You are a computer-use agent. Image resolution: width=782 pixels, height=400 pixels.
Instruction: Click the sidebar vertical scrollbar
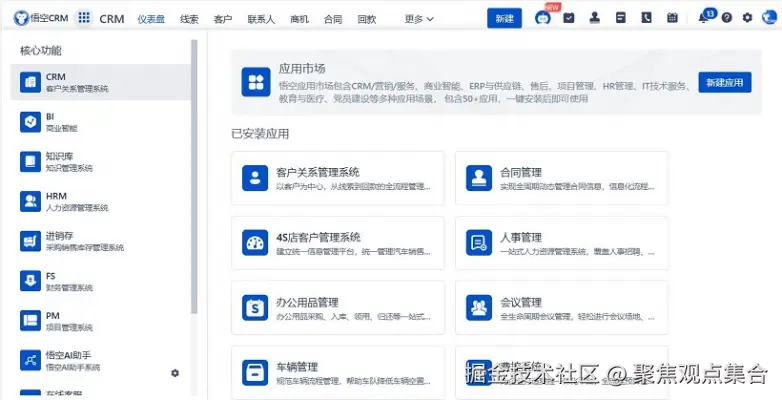194,177
